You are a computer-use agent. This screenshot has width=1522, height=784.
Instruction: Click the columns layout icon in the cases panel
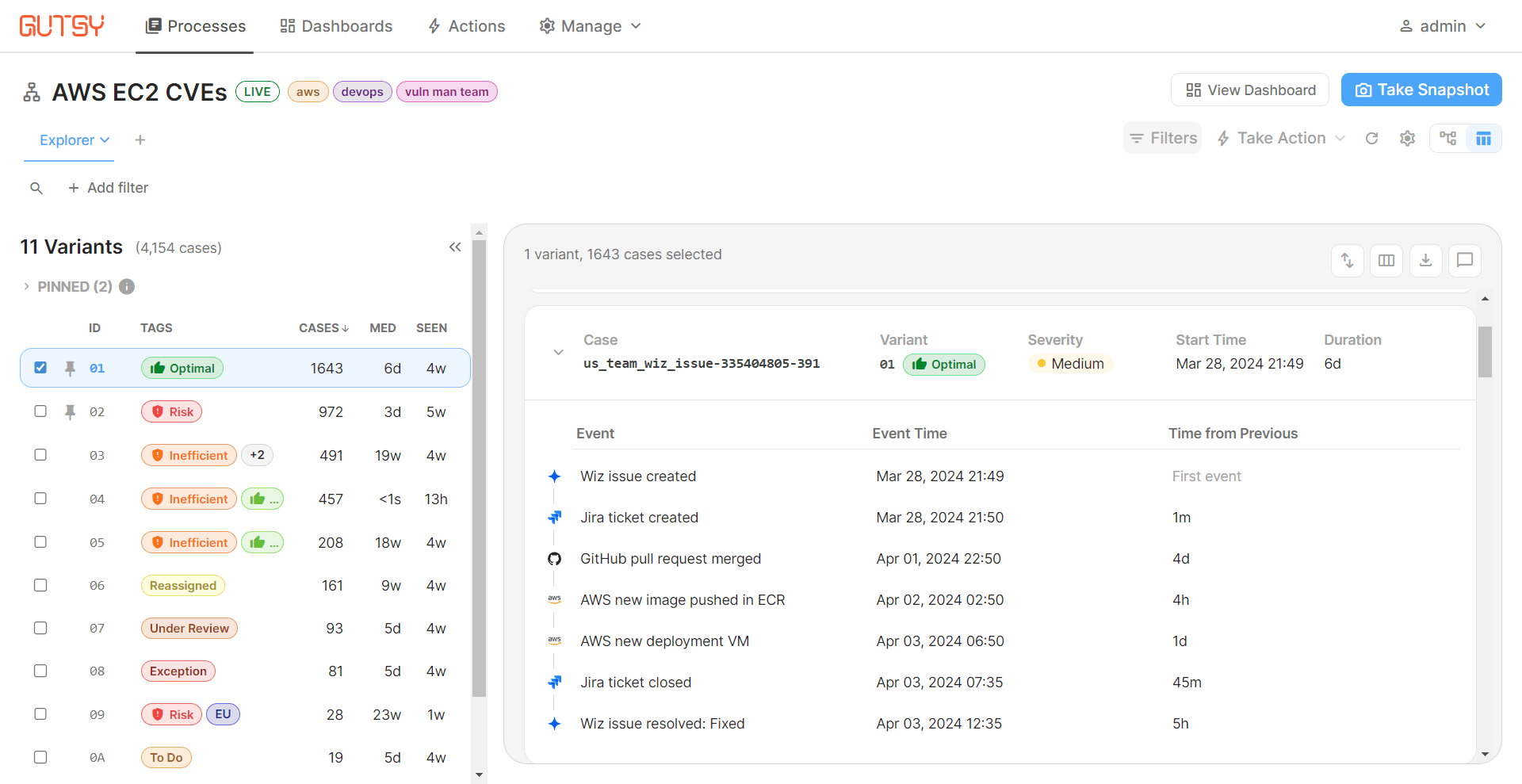[1386, 260]
